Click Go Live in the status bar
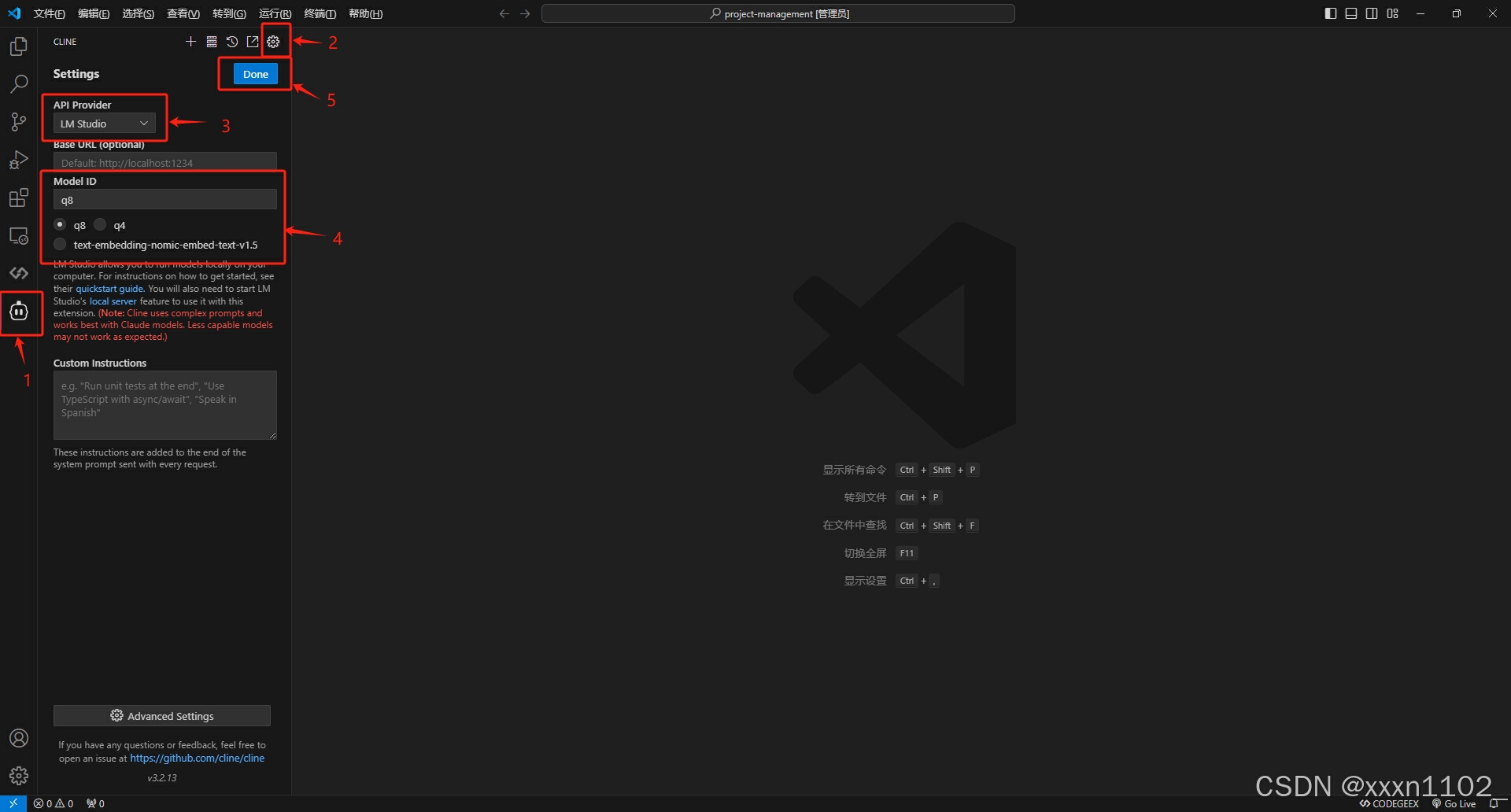 (1454, 803)
